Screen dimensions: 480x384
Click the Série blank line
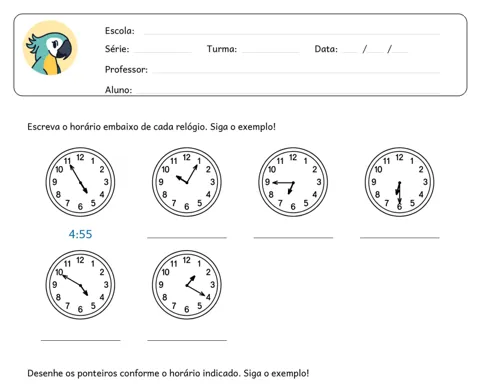(x=162, y=52)
